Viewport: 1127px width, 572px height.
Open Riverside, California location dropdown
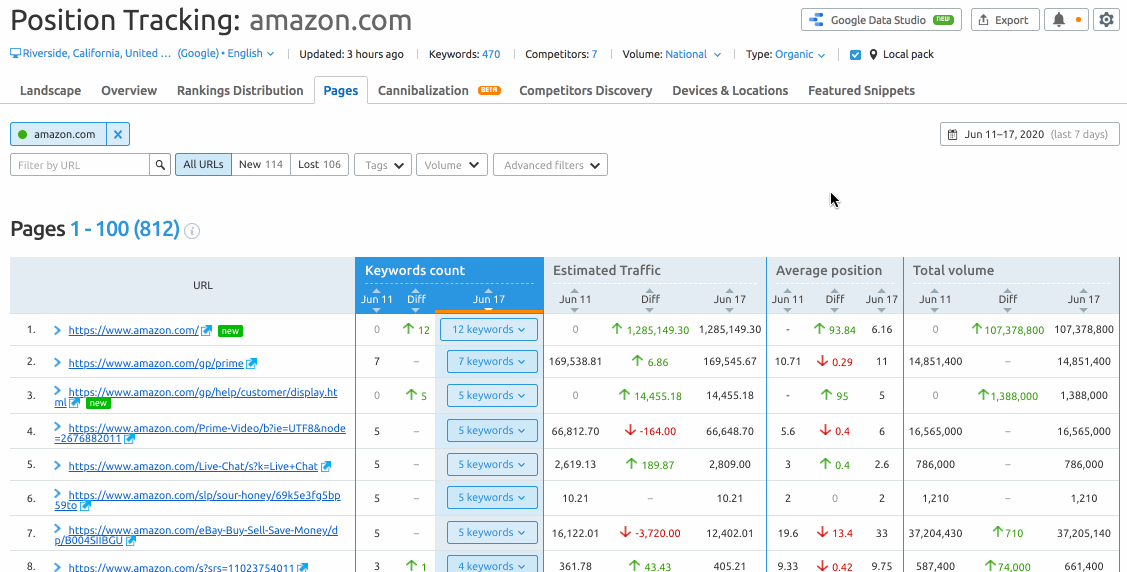tap(142, 54)
